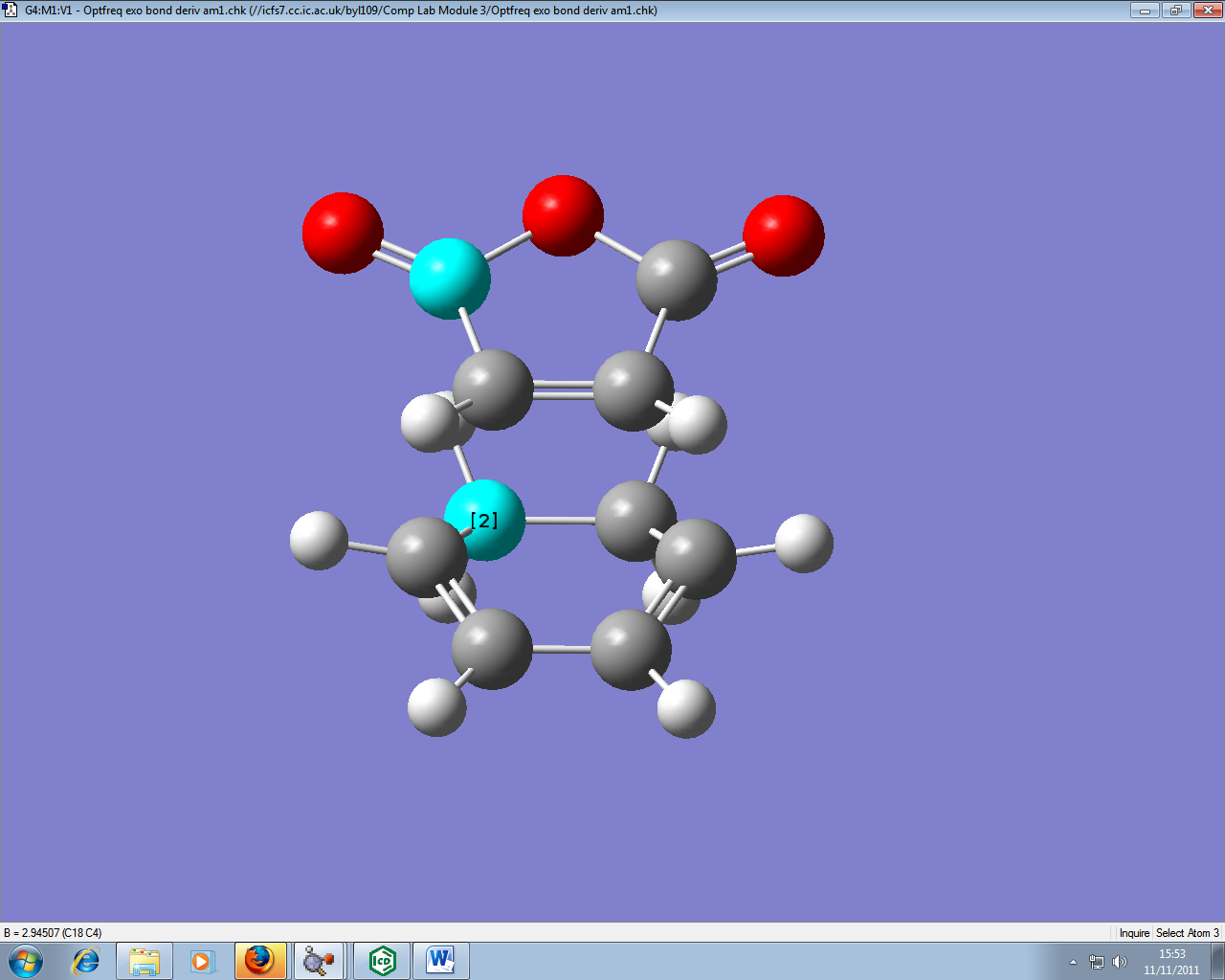Image resolution: width=1225 pixels, height=980 pixels.
Task: Click the rightmost red oxygen atom
Action: tap(783, 235)
